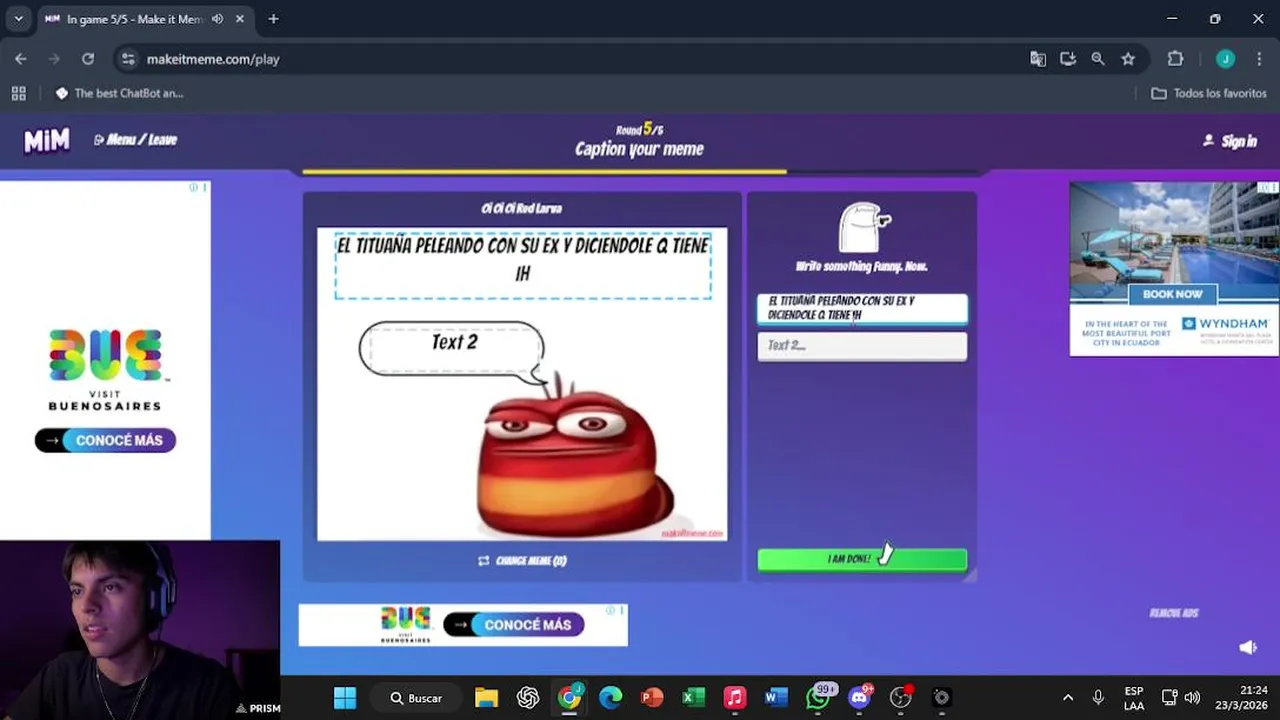This screenshot has height=720, width=1280.
Task: Open volume tray icon
Action: click(1192, 698)
